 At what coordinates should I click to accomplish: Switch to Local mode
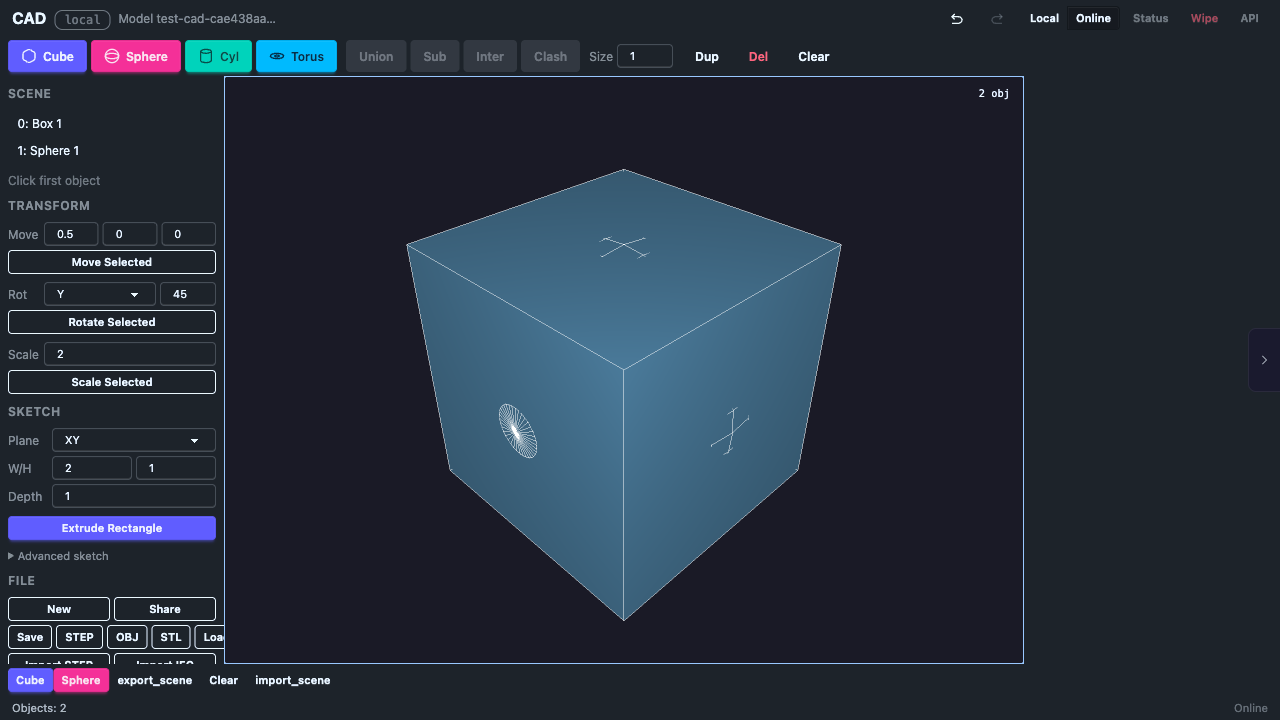click(x=1044, y=18)
